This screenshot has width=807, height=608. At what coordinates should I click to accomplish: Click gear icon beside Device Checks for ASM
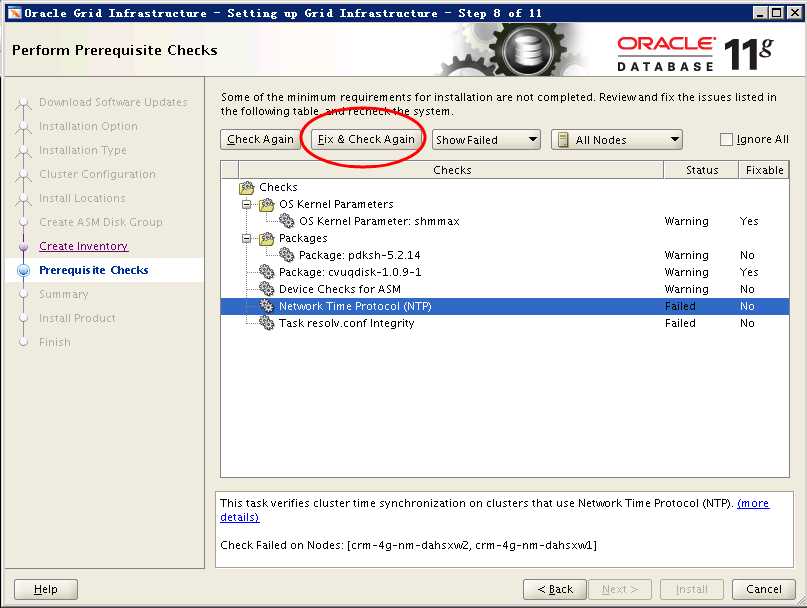267,289
